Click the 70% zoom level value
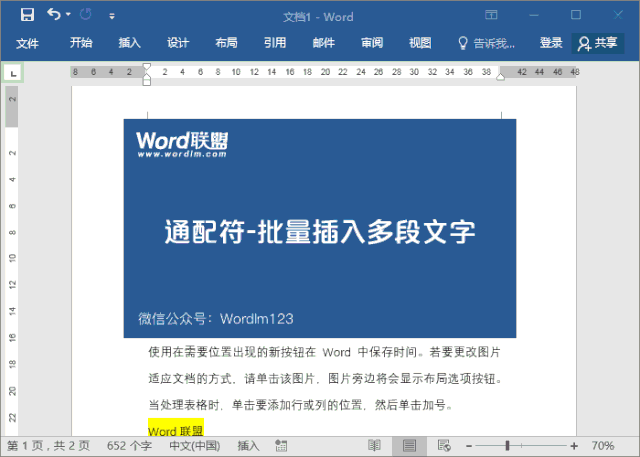This screenshot has height=457, width=640. click(x=602, y=446)
